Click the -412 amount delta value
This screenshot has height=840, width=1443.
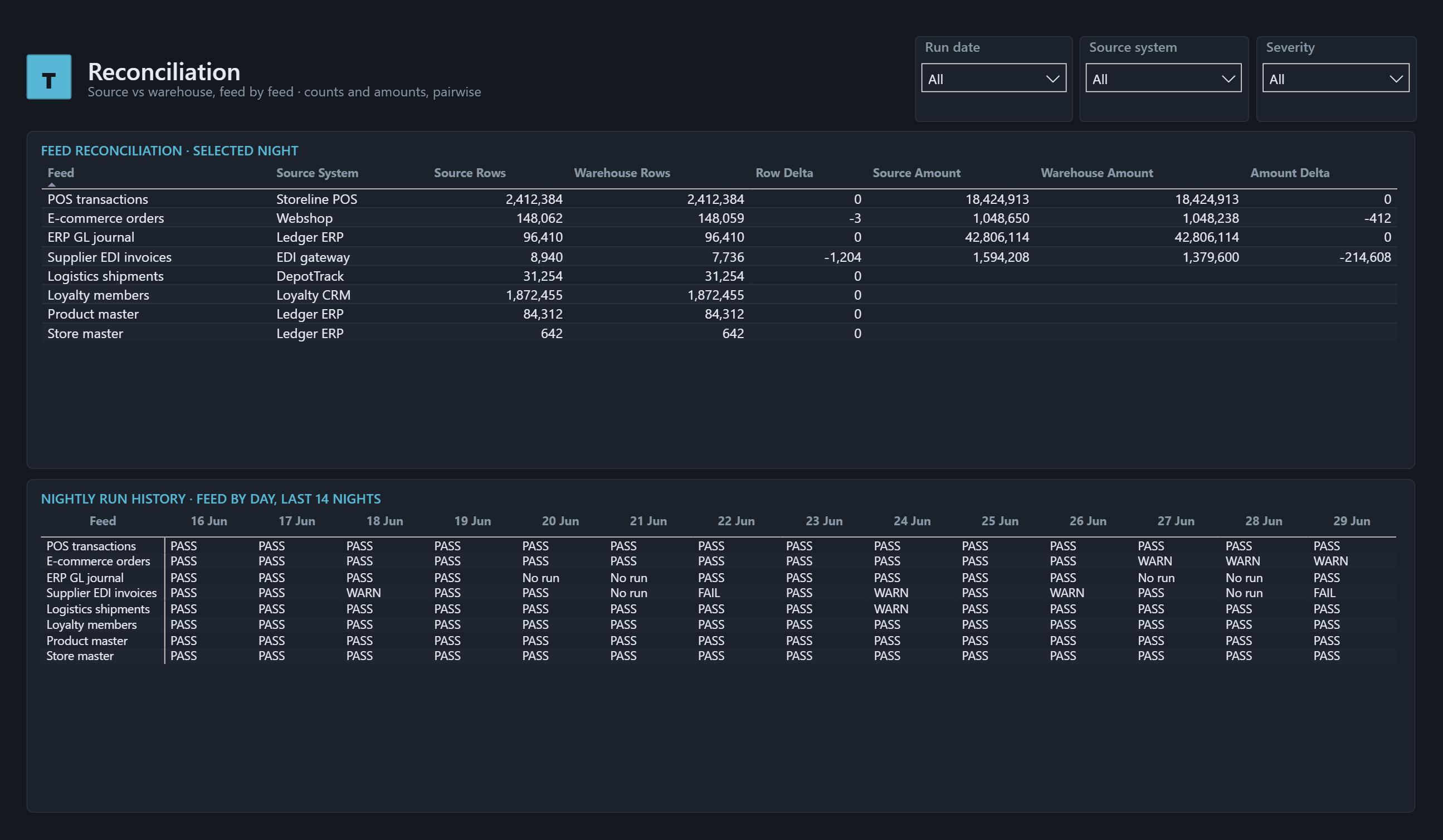(x=1377, y=218)
